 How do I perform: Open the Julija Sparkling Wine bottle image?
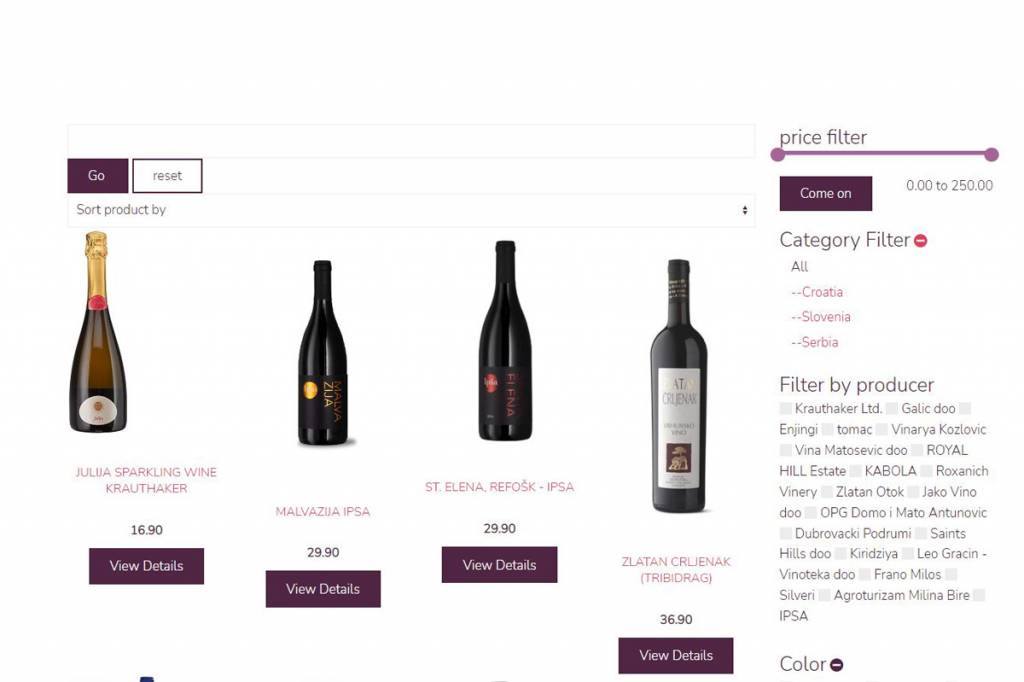click(98, 332)
